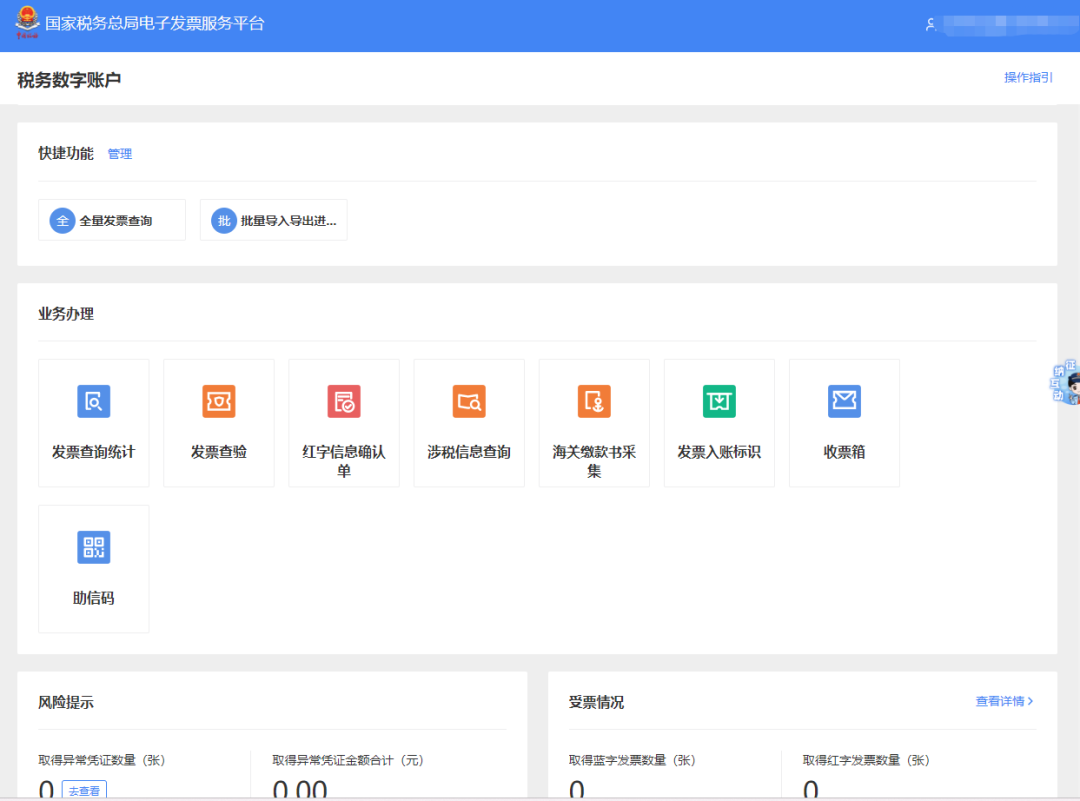
Task: Open 海关缴款书采集 icon
Action: [x=594, y=402]
